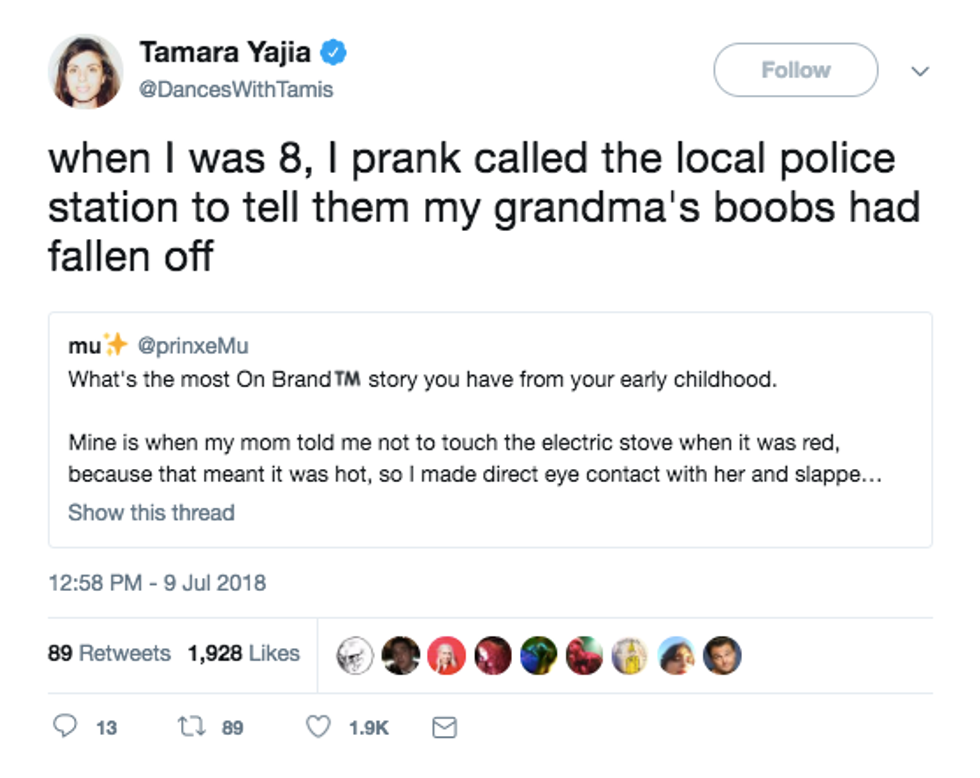This screenshot has height=778, width=980.
Task: View the 89 Retweets list
Action: tap(110, 653)
